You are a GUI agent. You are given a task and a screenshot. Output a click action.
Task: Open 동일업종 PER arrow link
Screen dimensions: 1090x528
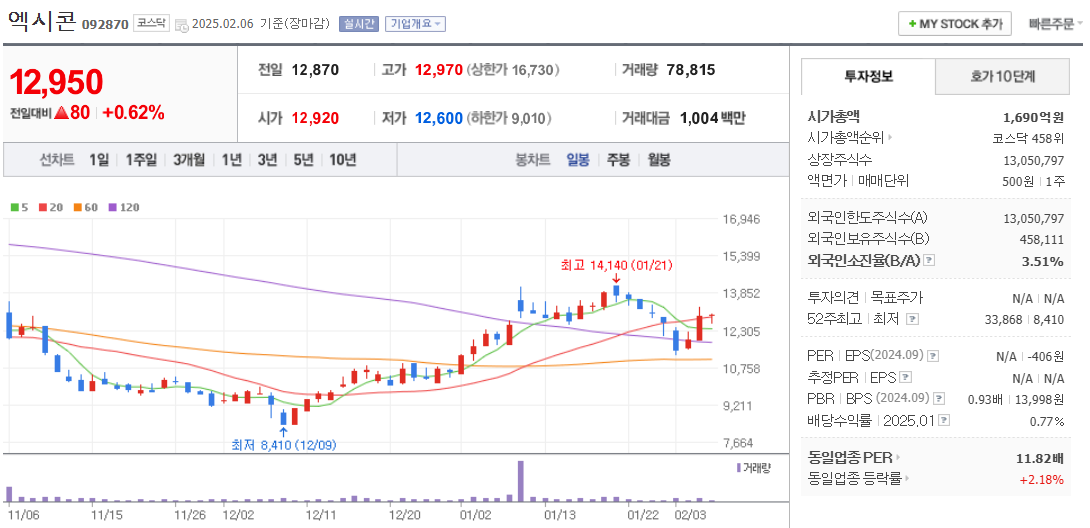(x=897, y=458)
